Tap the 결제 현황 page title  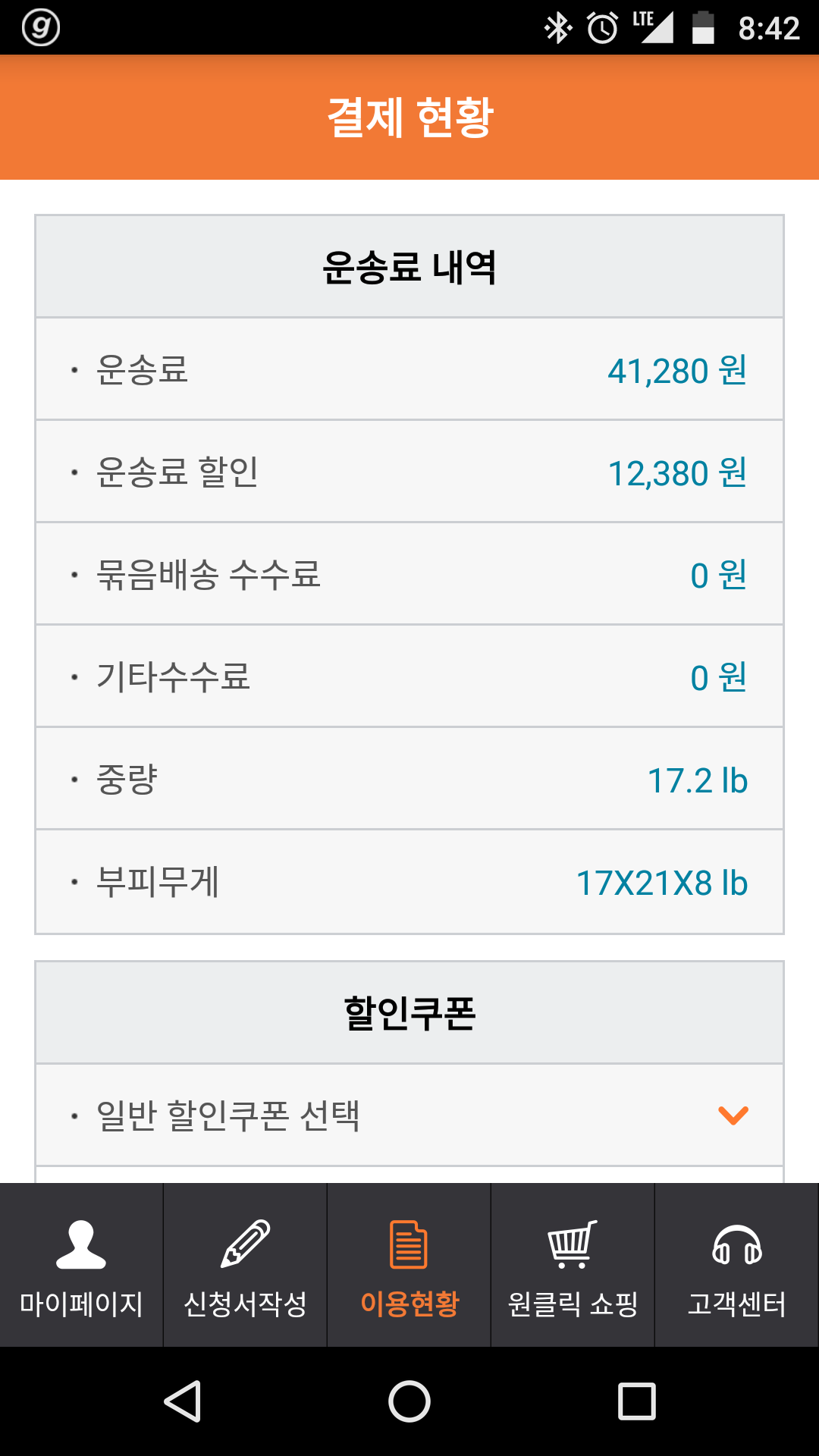(x=409, y=118)
